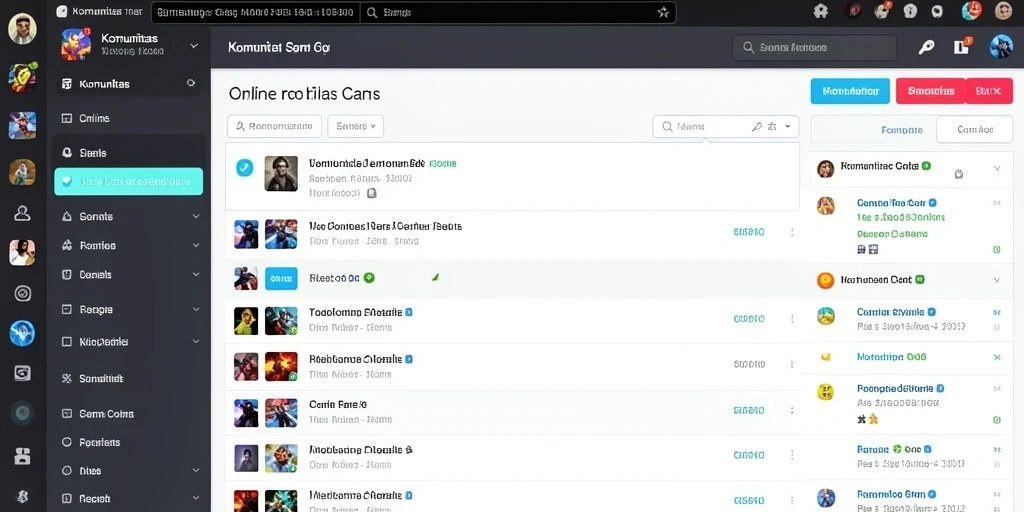Open the three-dot menu on Mnoblaane row

[792, 455]
